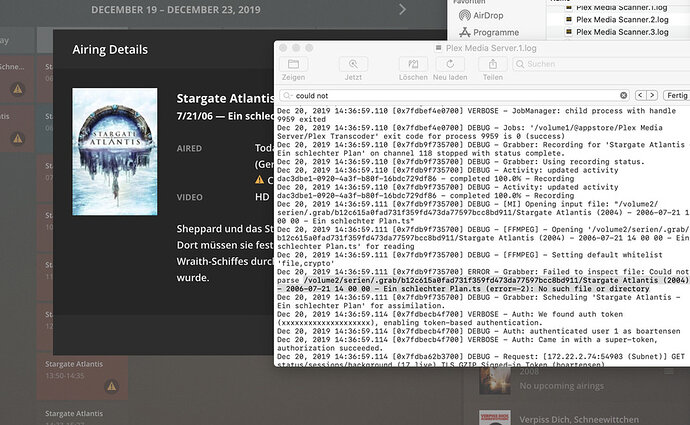Click the Zeigen toolbar icon in Console
Viewport: 690px width, 425px height.
point(293,65)
